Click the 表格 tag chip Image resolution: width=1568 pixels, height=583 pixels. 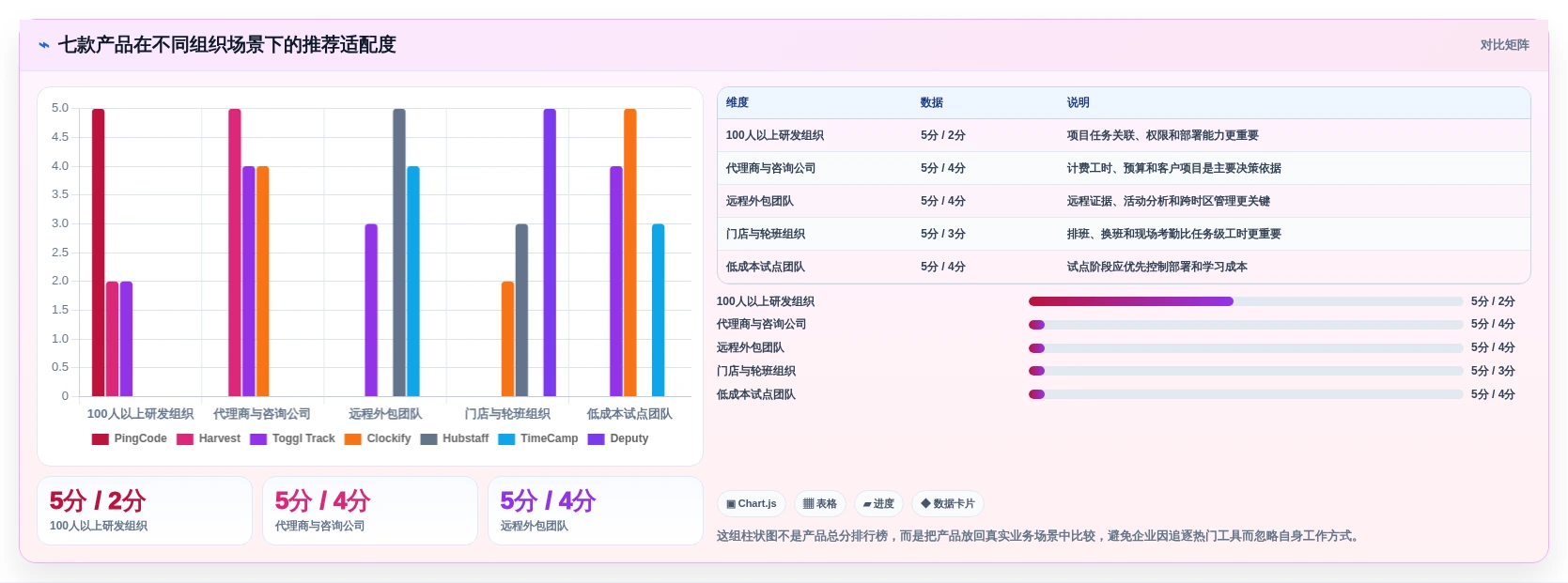(x=820, y=504)
